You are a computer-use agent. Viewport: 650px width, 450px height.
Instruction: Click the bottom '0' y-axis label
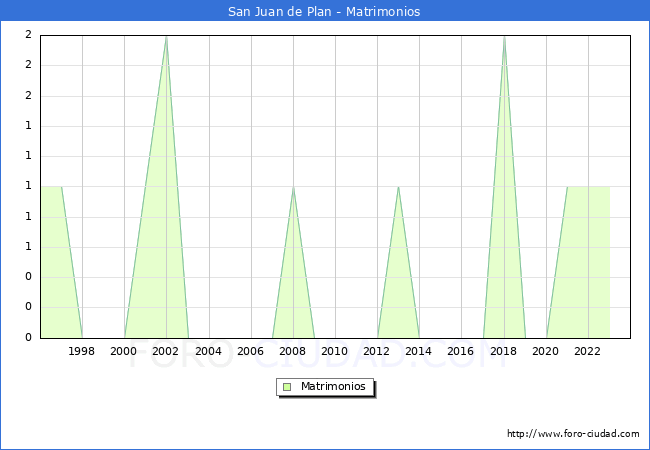pos(28,337)
